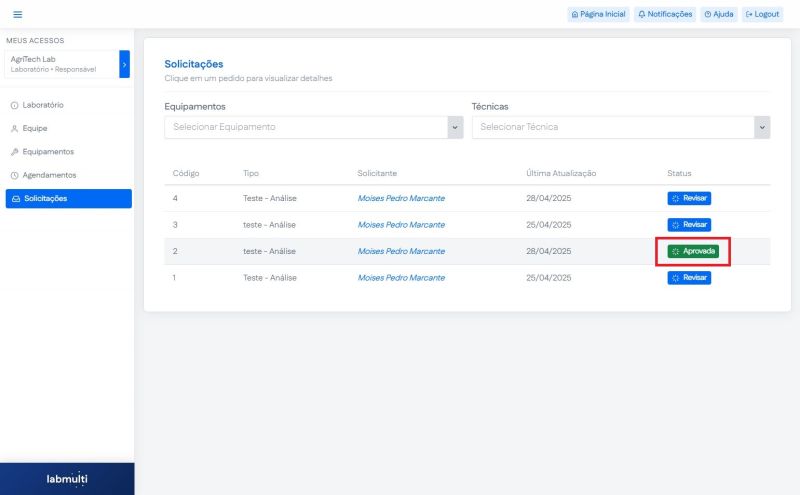
Task: Go to Equipe in the sidebar
Action: [35, 128]
